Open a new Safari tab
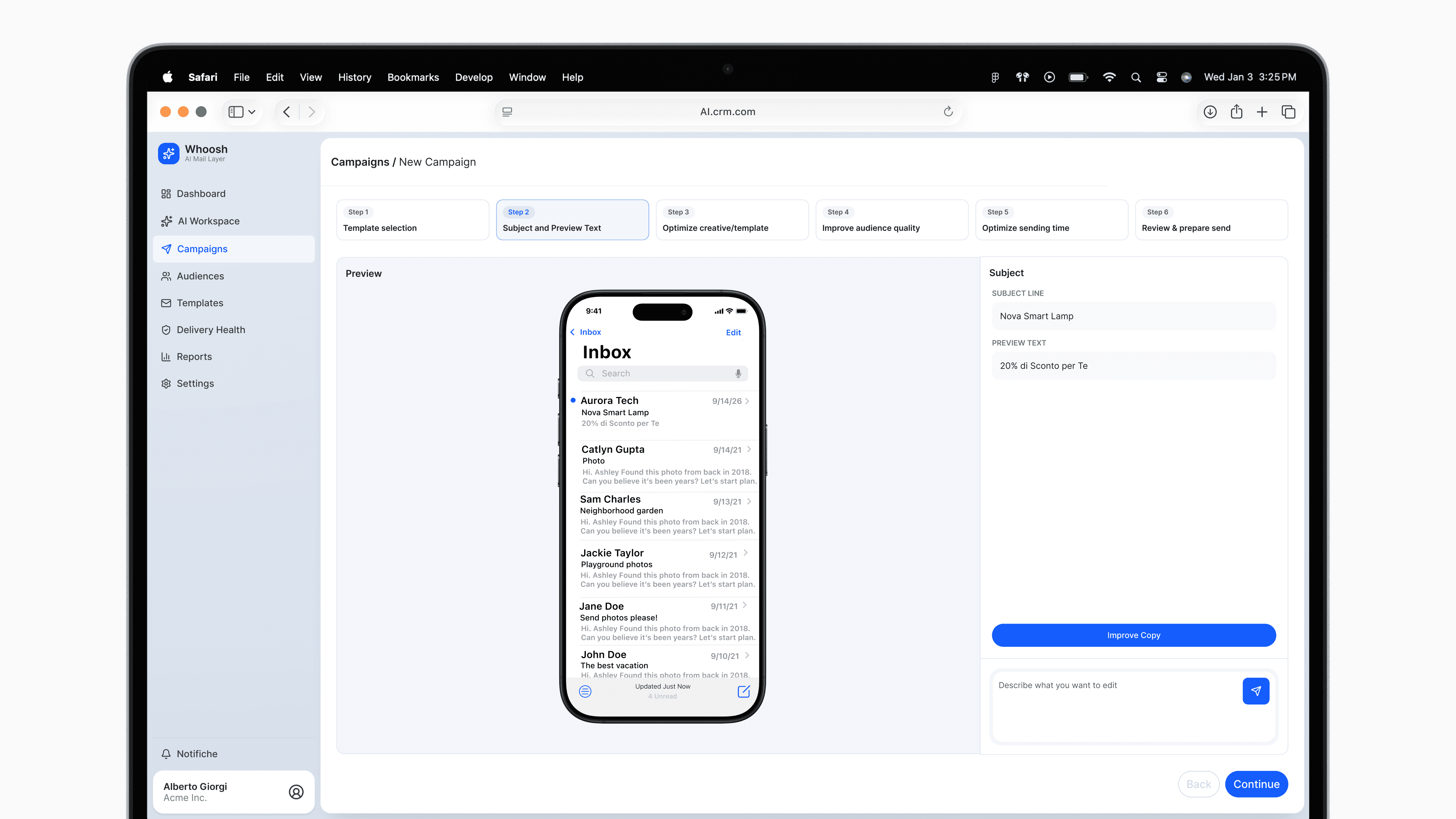The height and width of the screenshot is (819, 1456). [1262, 112]
